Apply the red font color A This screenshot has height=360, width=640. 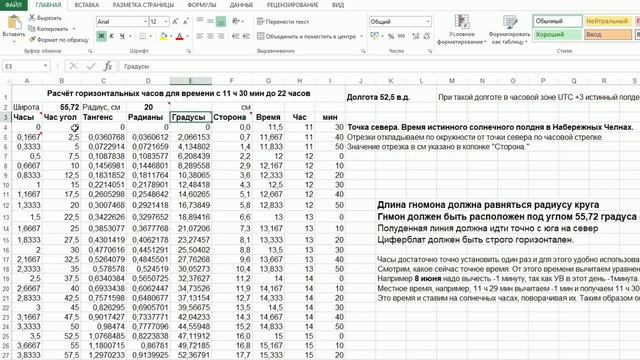coord(180,36)
